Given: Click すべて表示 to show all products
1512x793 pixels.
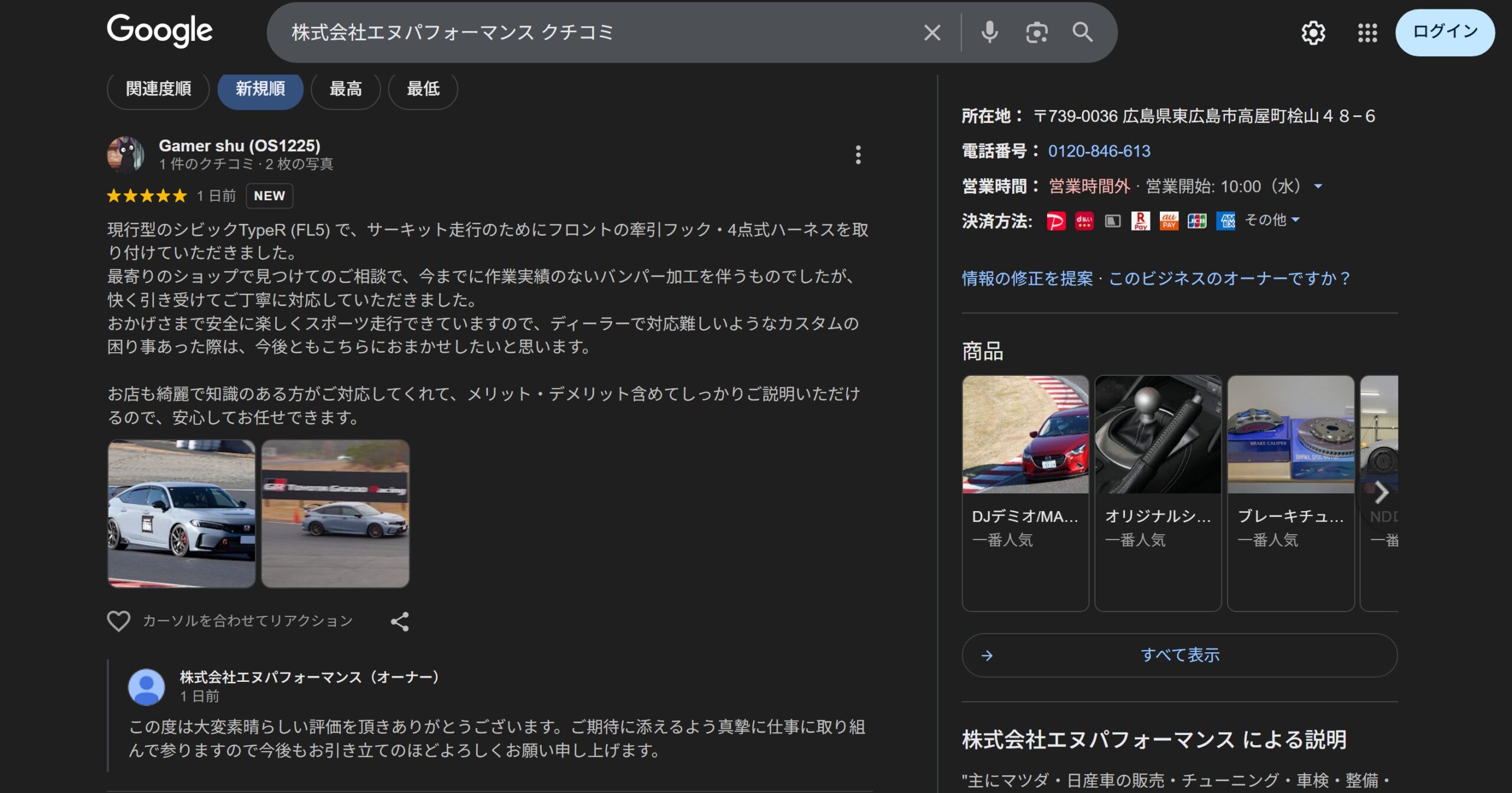Looking at the screenshot, I should click(1179, 655).
